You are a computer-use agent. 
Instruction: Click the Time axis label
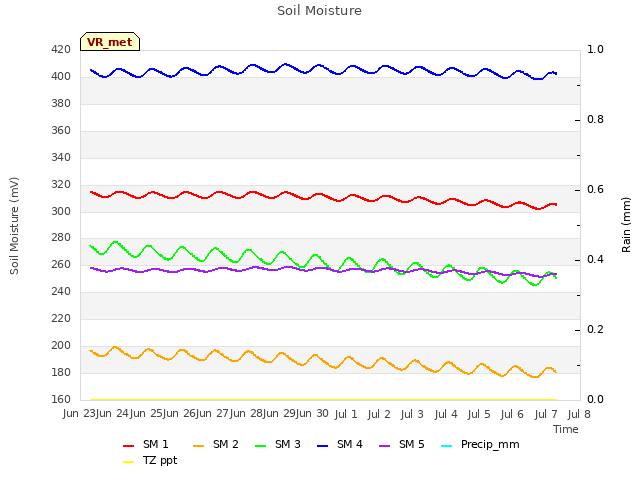(566, 429)
